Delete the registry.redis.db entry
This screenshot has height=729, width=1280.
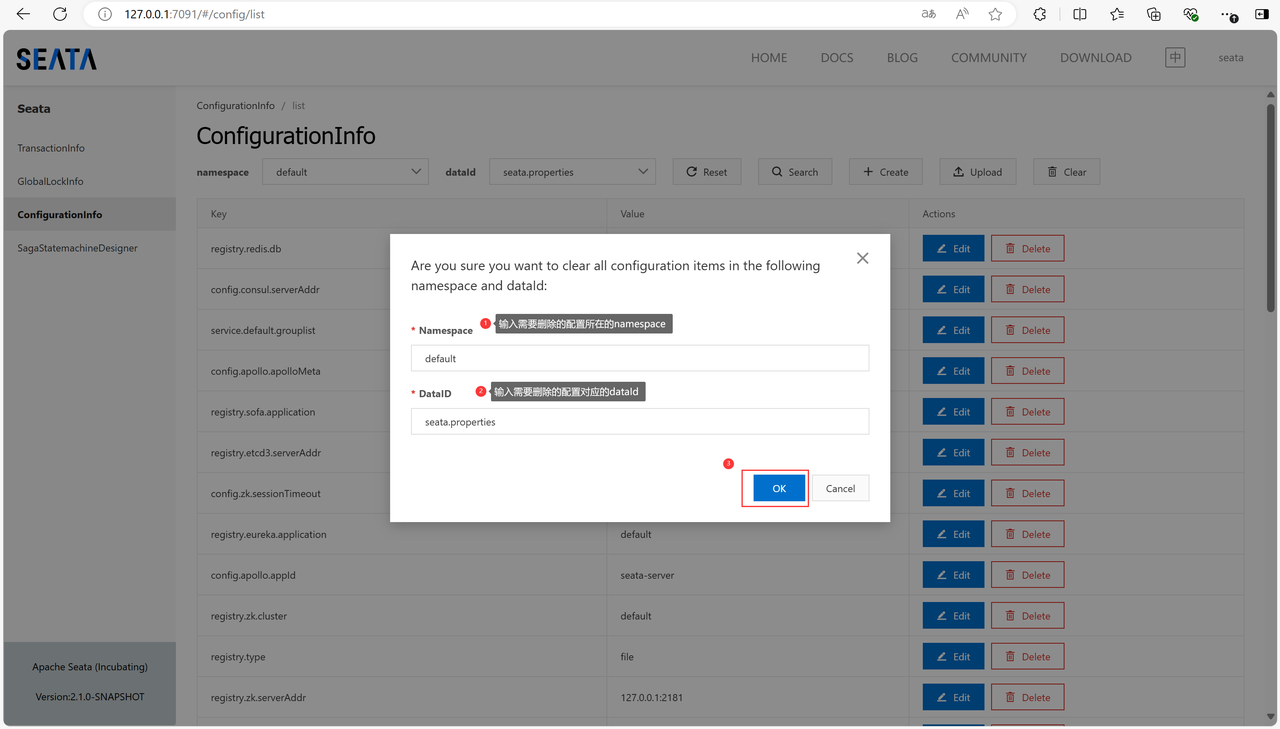click(1027, 249)
